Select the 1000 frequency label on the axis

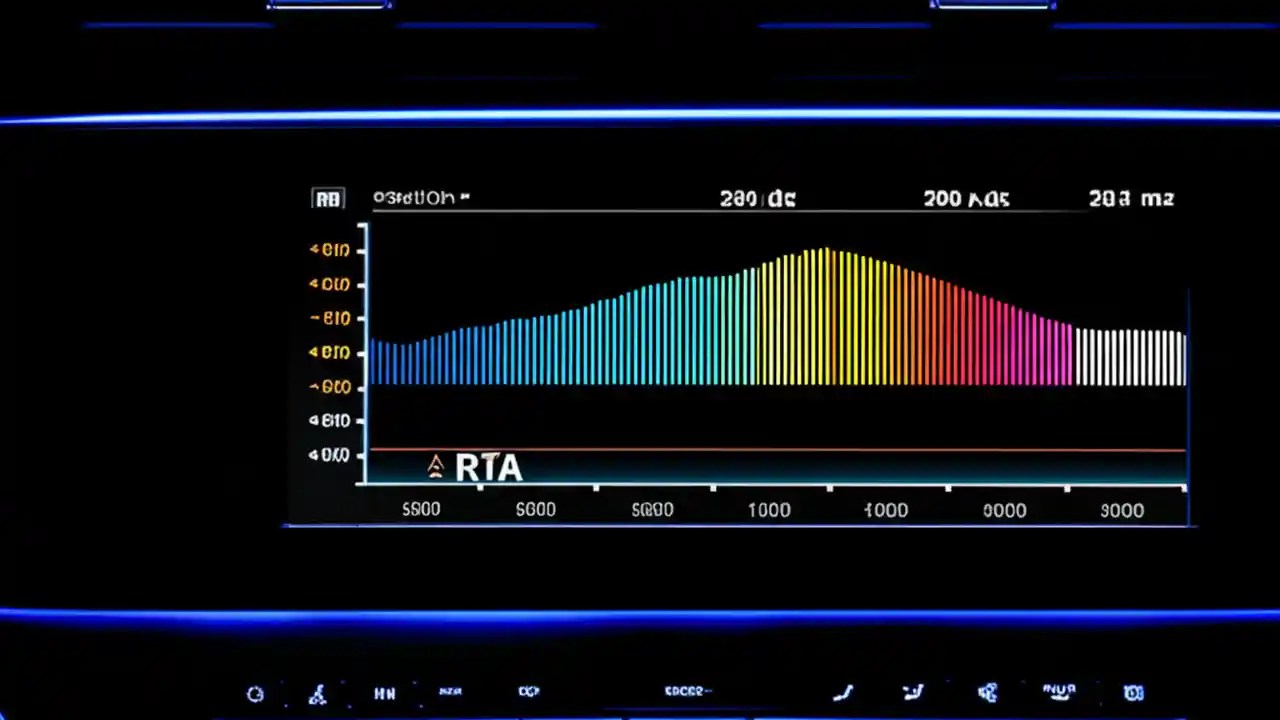(768, 510)
